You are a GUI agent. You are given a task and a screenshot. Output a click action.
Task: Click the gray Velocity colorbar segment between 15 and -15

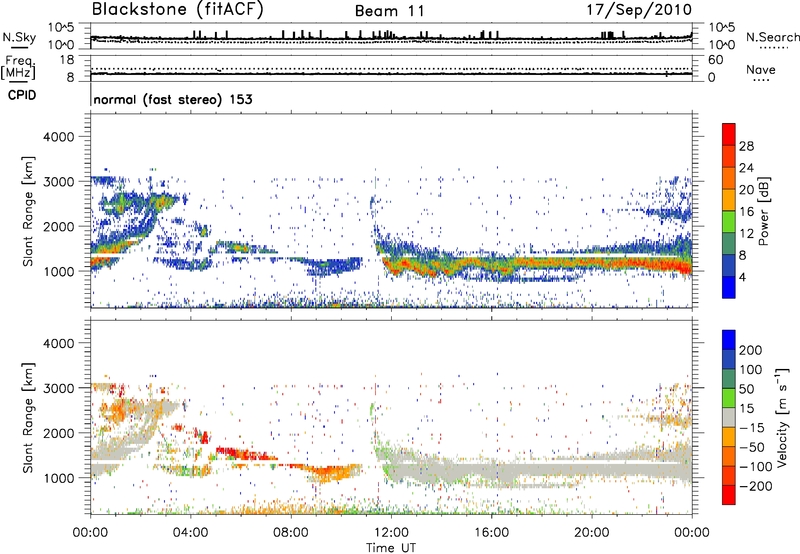(x=729, y=417)
